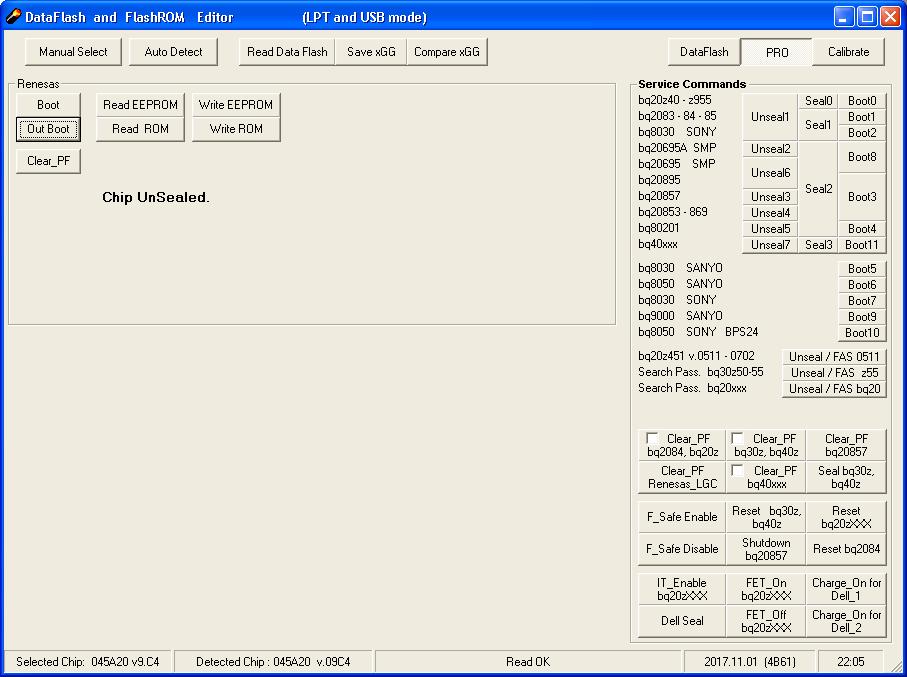Click the Reset bq20zXXX button
907x677 pixels.
846,517
